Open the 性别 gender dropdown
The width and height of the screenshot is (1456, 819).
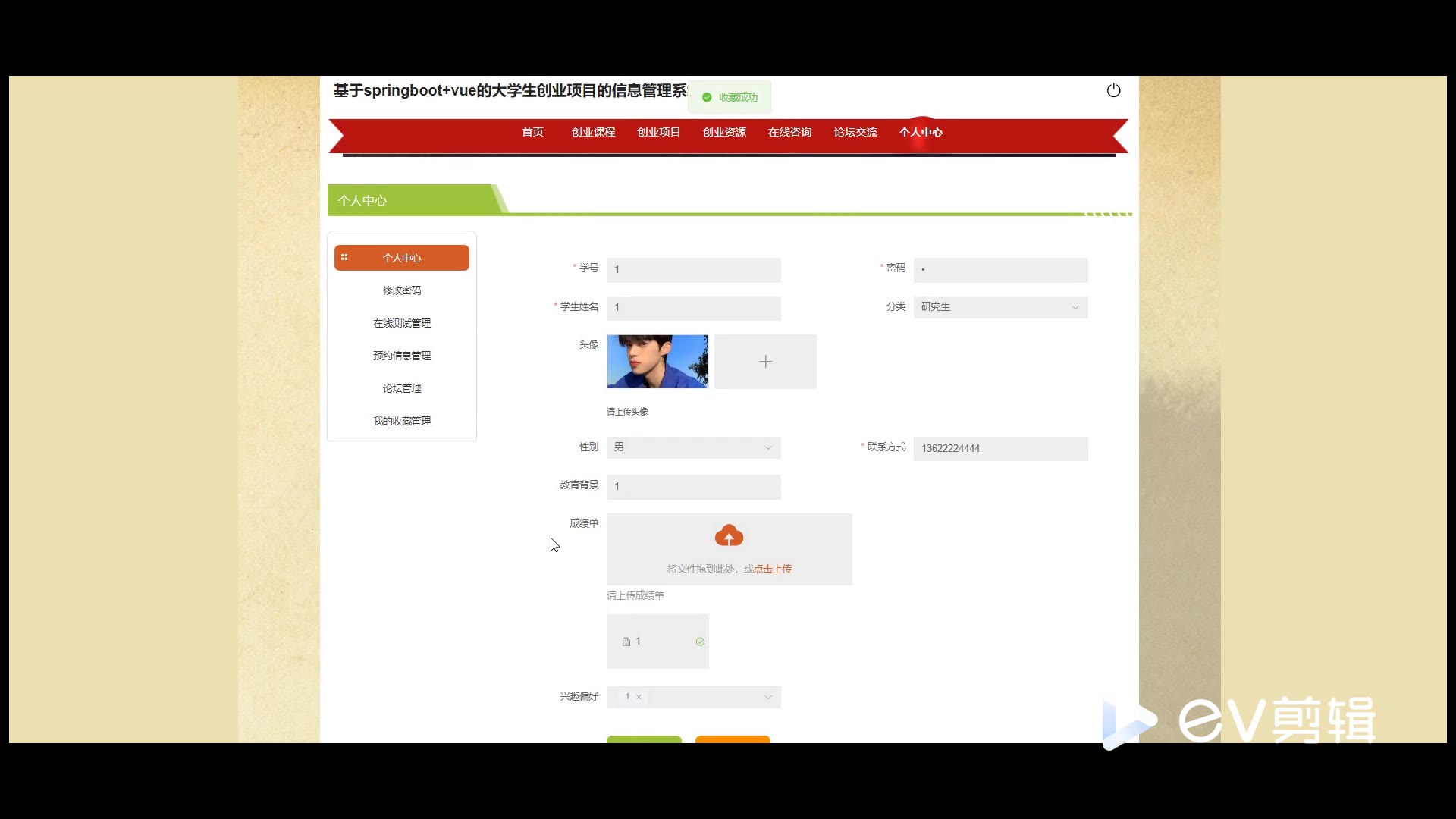point(693,447)
